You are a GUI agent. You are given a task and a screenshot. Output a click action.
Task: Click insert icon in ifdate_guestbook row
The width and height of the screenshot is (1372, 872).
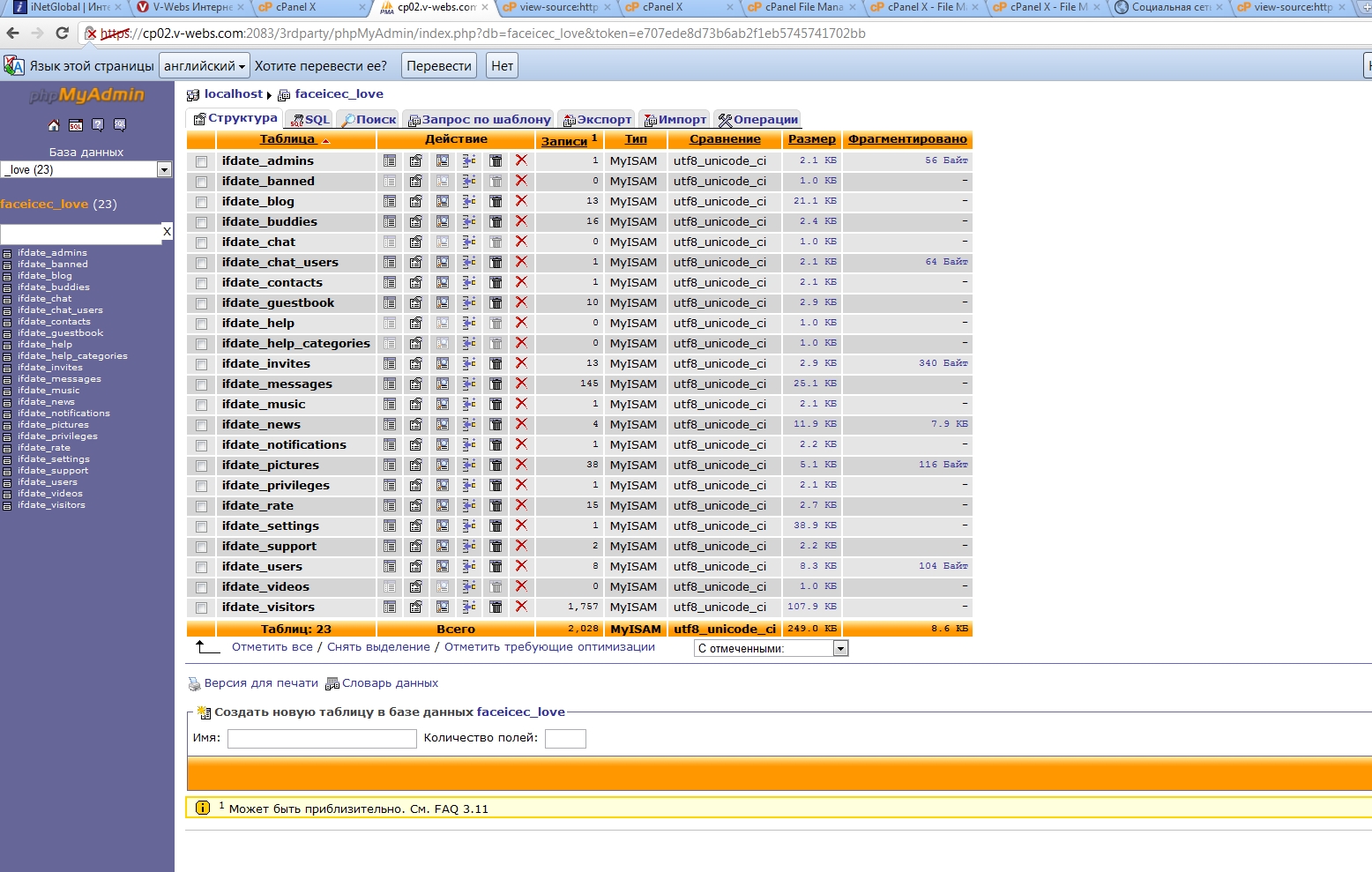(x=469, y=302)
